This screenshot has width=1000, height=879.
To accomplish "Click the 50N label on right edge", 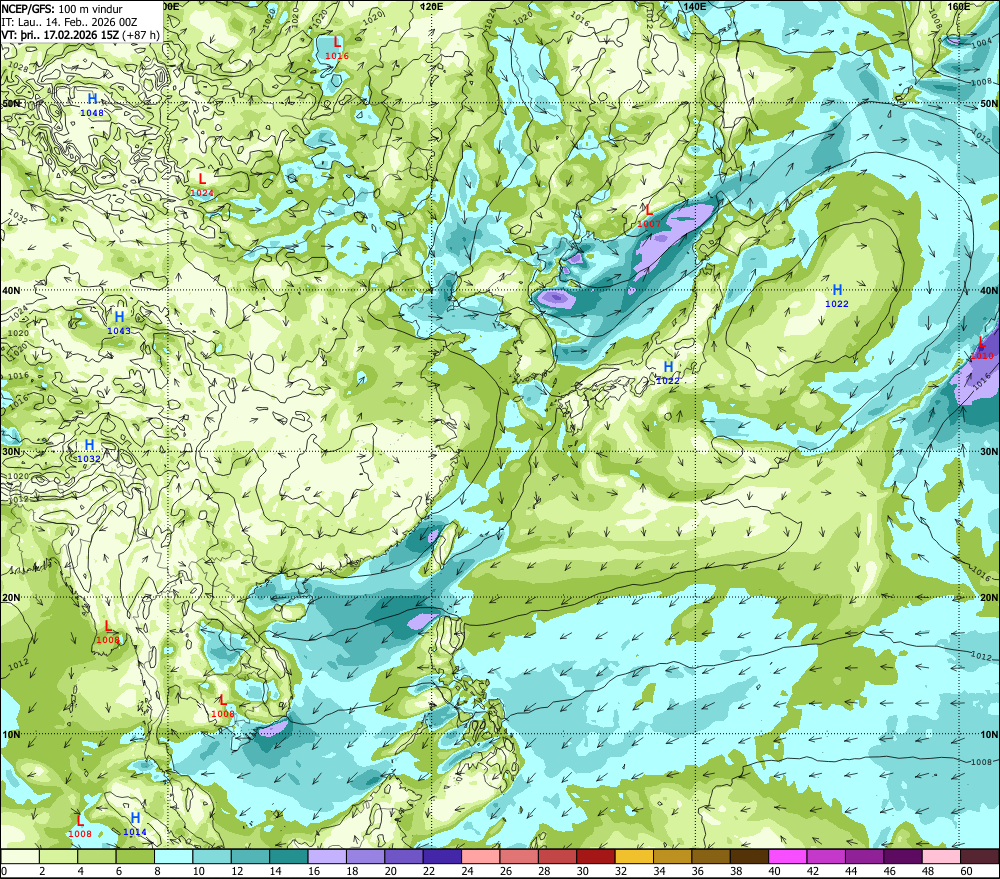I will 989,103.
